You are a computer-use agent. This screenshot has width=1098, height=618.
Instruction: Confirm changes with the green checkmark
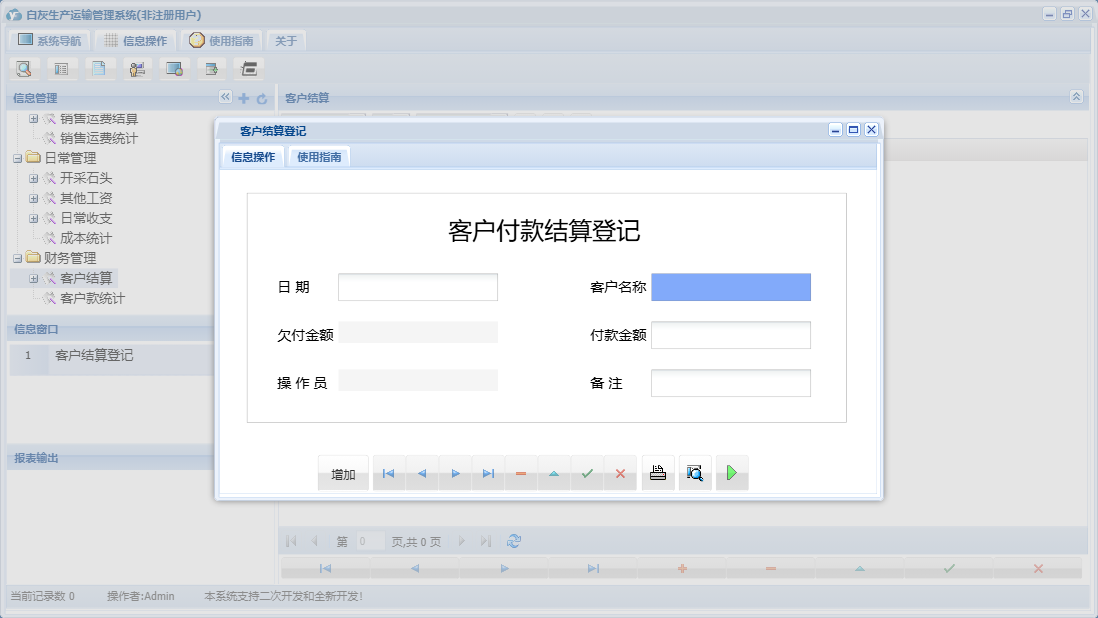tap(587, 472)
